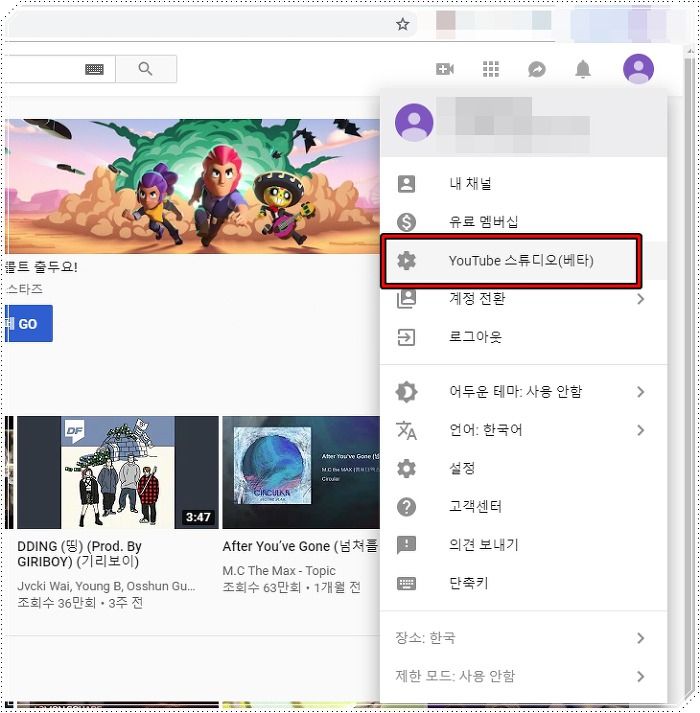Click the person icon beside 내 채널
Viewport: 700px width, 713px height.
406,184
